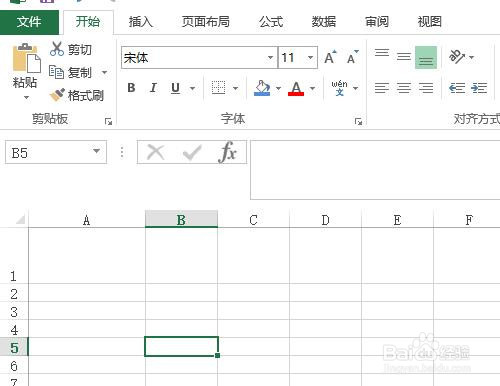500x386 pixels.
Task: Expand the font size dropdown
Action: coord(310,58)
